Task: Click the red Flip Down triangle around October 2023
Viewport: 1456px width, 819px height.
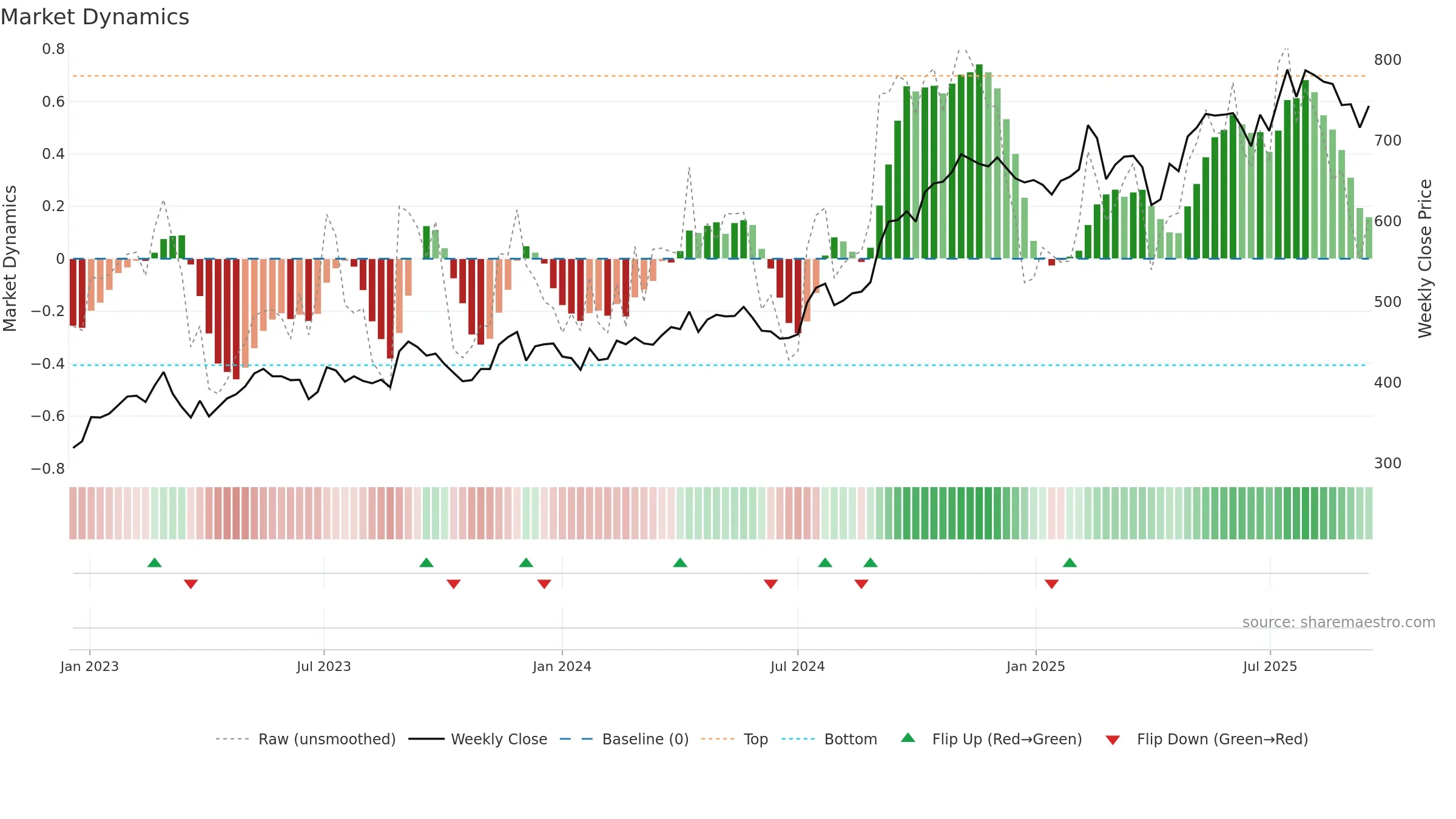Action: (454, 584)
